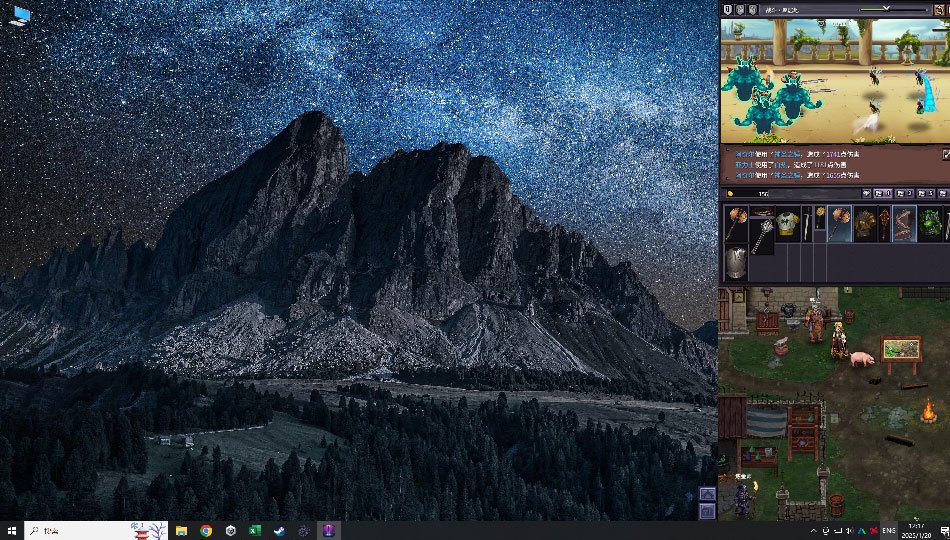Launch Excel from the taskbar
950x540 pixels.
click(255, 531)
